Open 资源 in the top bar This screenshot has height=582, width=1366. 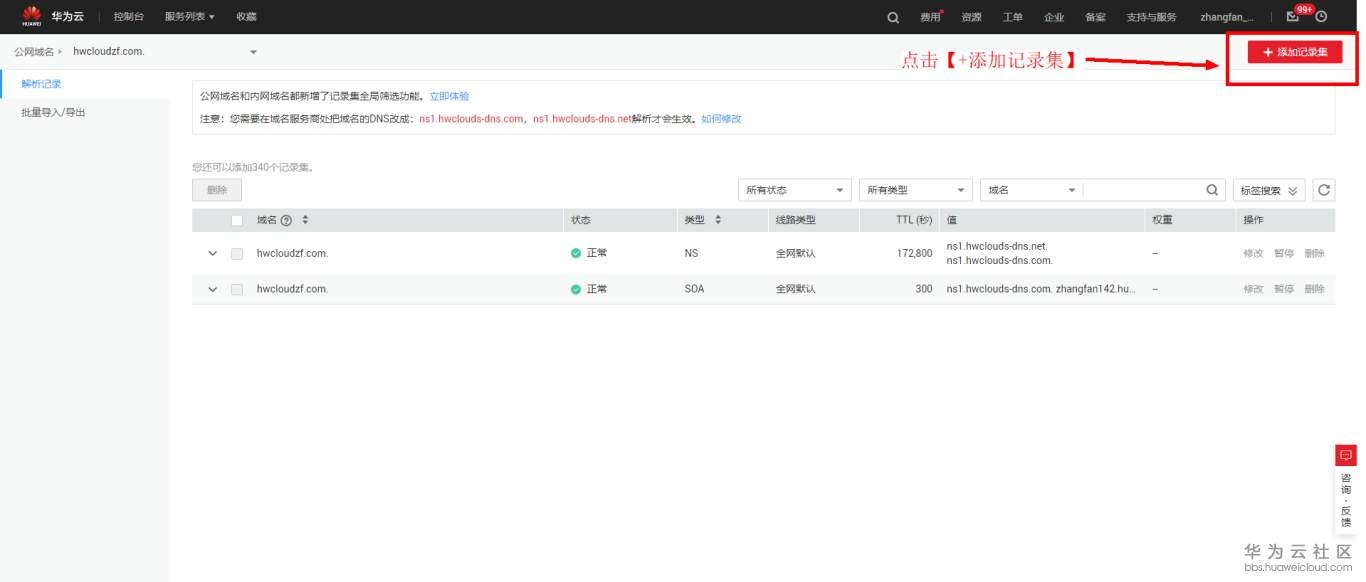click(x=971, y=17)
